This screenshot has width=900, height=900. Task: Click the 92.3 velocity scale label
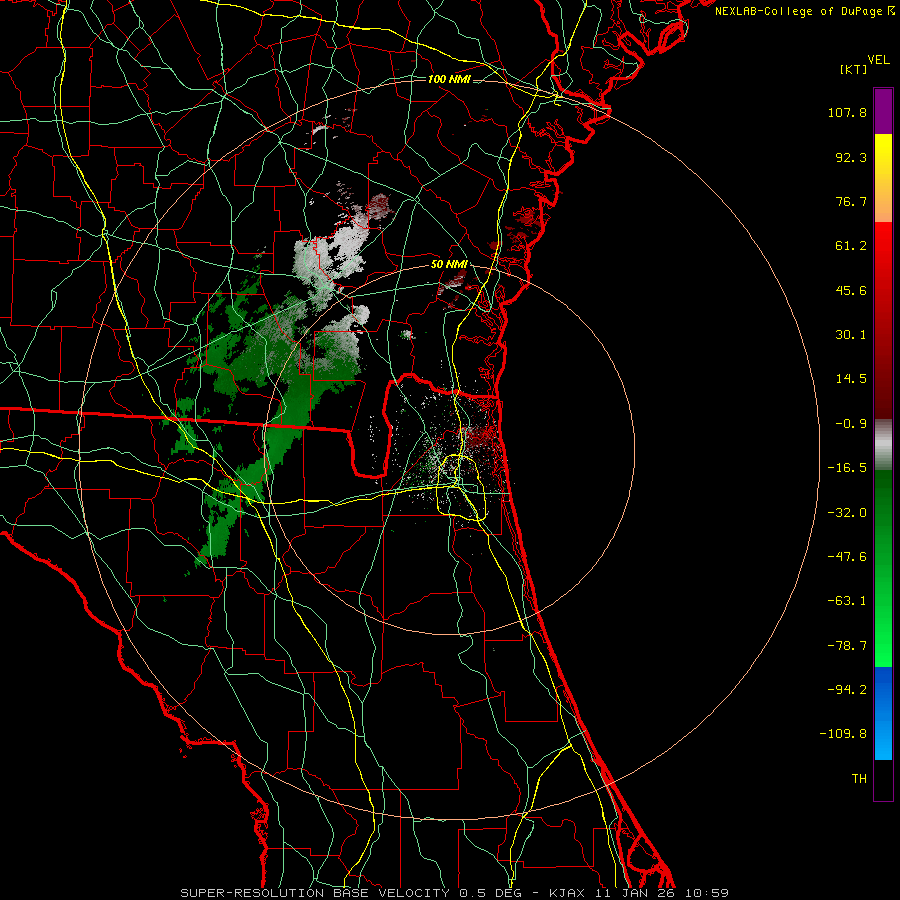(851, 157)
